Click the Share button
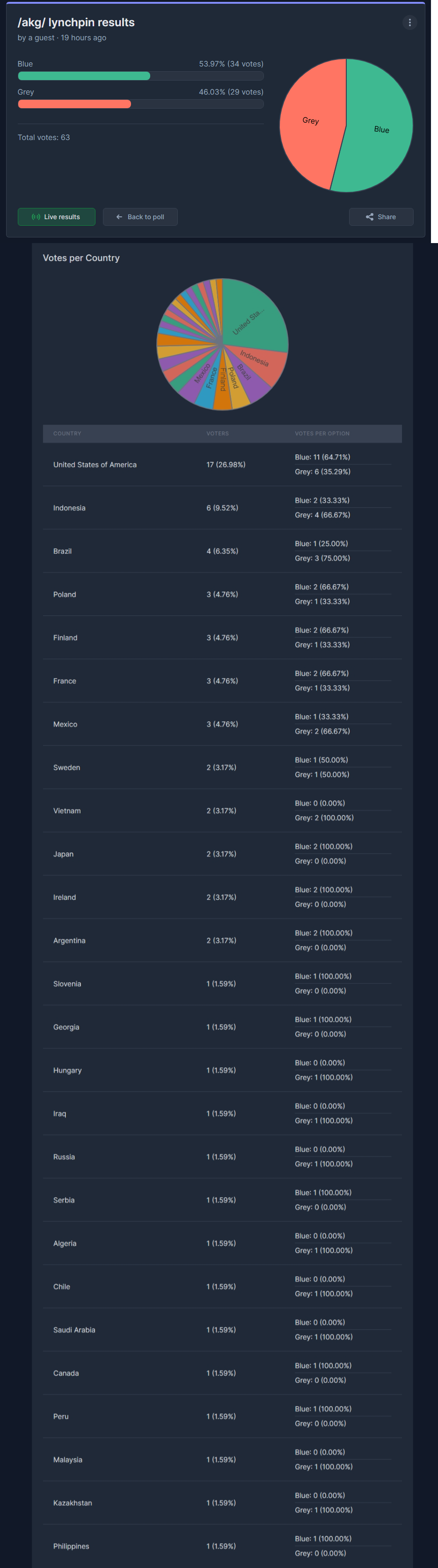 coord(381,217)
